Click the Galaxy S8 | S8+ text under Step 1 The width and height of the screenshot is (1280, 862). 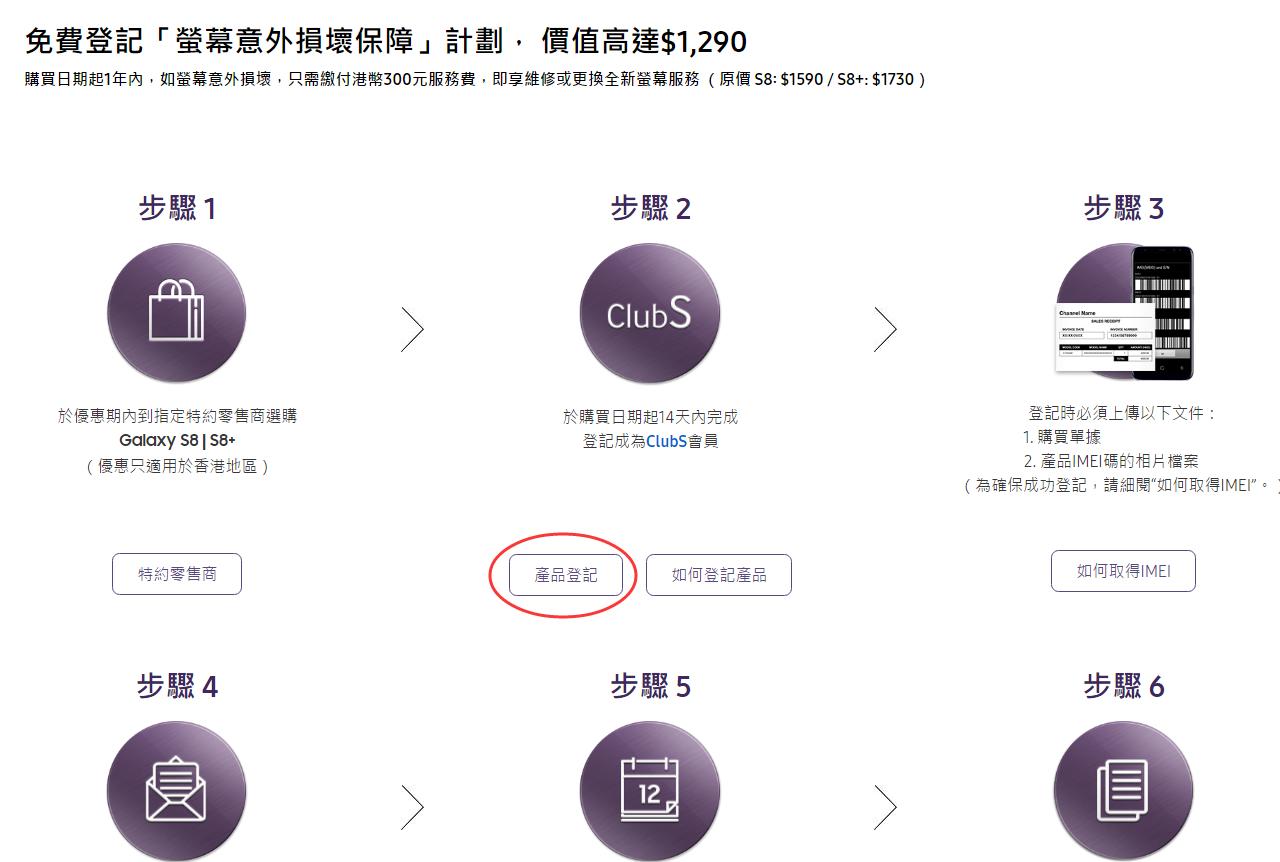point(176,439)
